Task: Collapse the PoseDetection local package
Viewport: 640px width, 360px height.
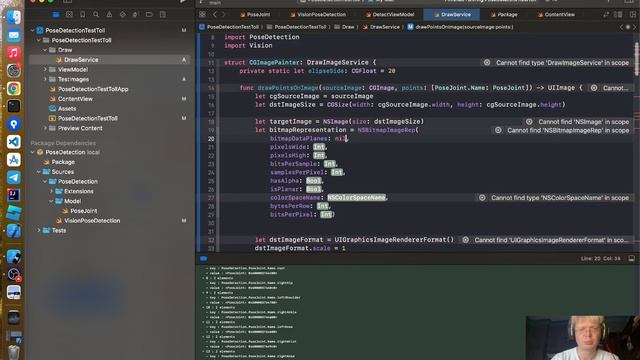Action: point(33,152)
